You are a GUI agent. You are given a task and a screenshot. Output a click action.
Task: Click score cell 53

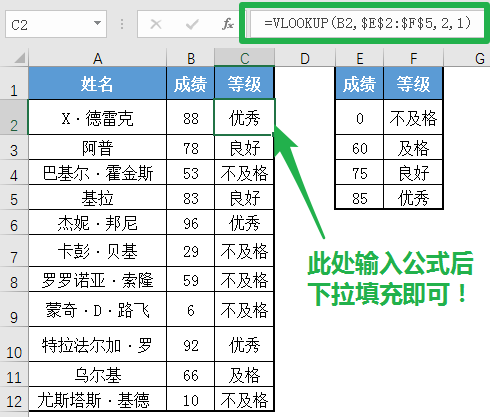pyautogui.click(x=190, y=172)
